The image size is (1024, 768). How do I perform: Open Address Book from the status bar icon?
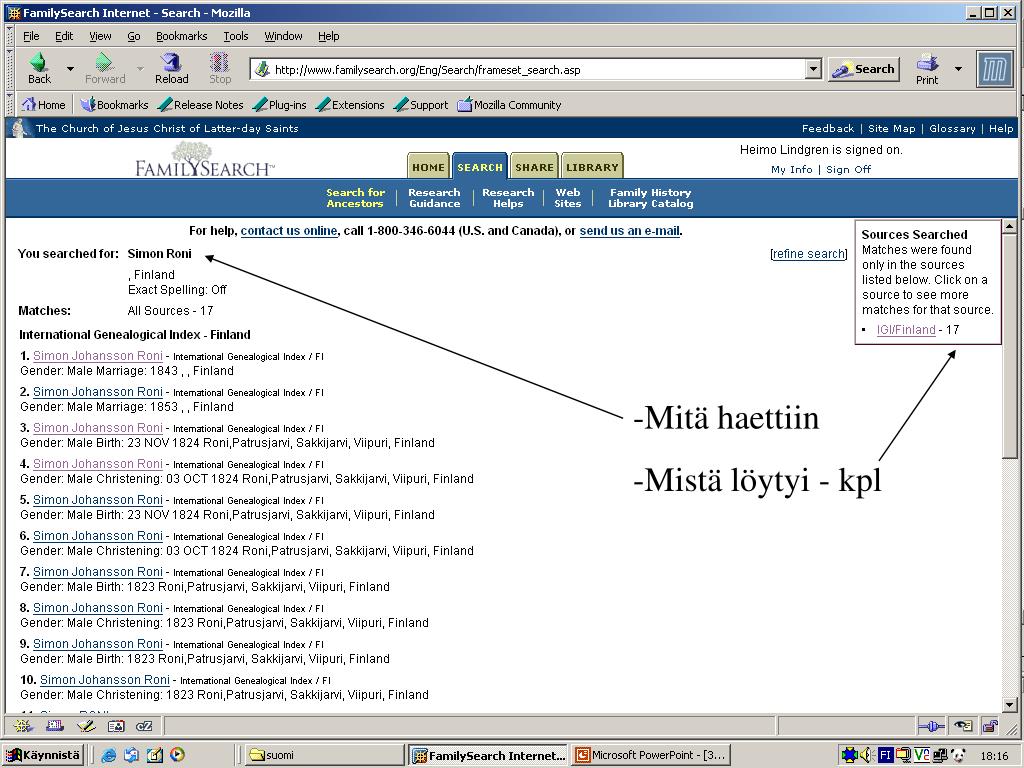[116, 726]
